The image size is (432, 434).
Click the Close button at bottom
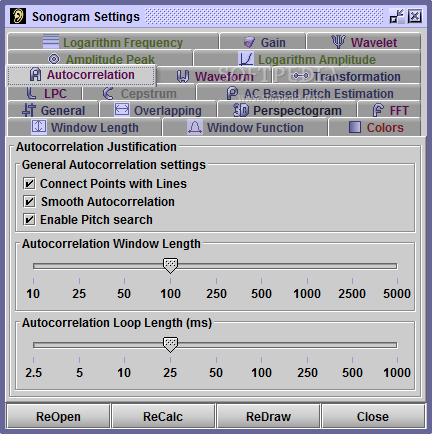(x=373, y=416)
